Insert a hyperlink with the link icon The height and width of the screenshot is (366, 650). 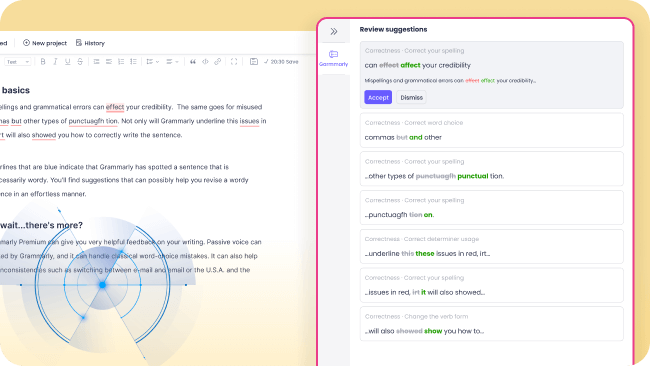pyautogui.click(x=218, y=62)
